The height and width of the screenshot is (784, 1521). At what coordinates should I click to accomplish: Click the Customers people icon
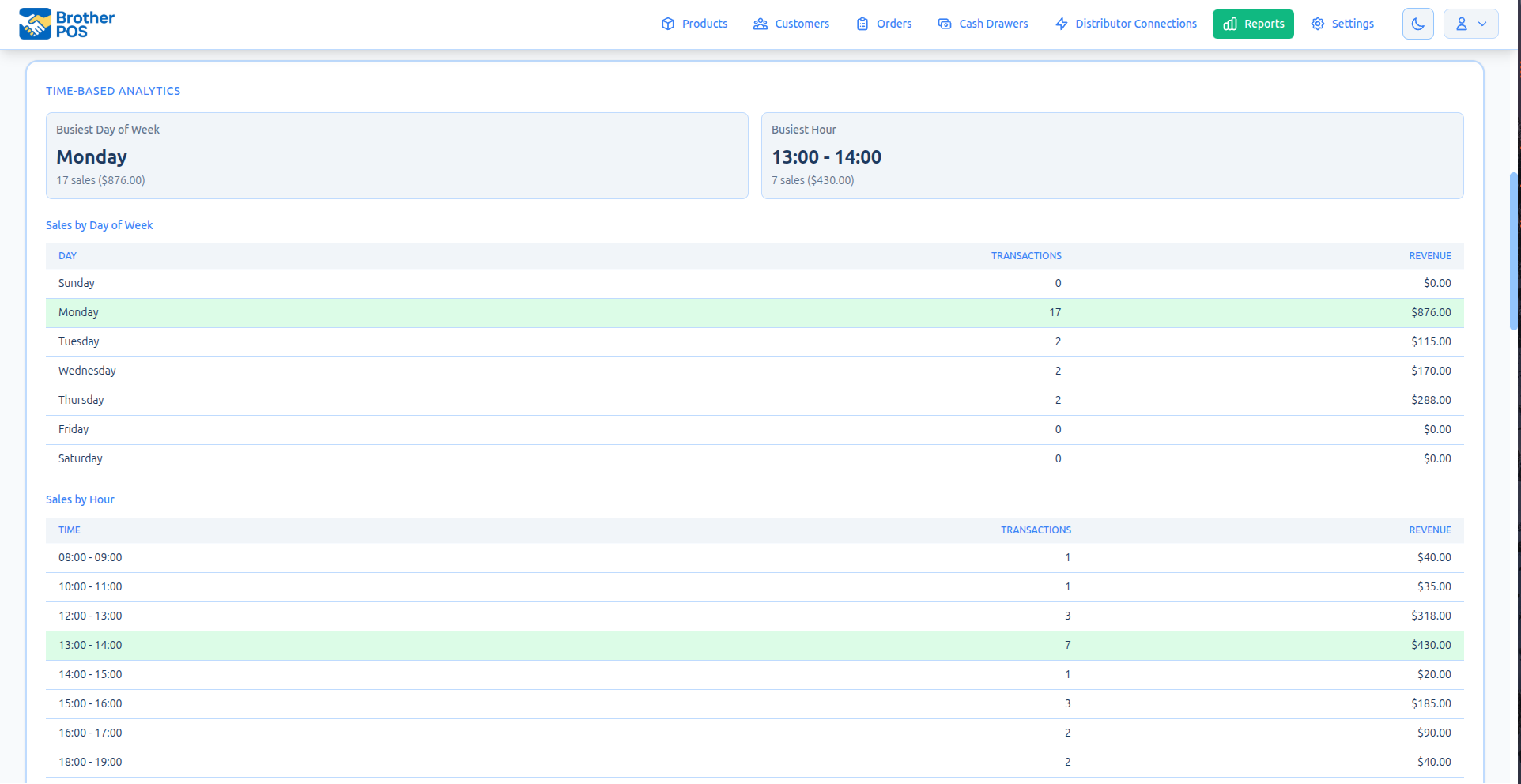(x=760, y=24)
